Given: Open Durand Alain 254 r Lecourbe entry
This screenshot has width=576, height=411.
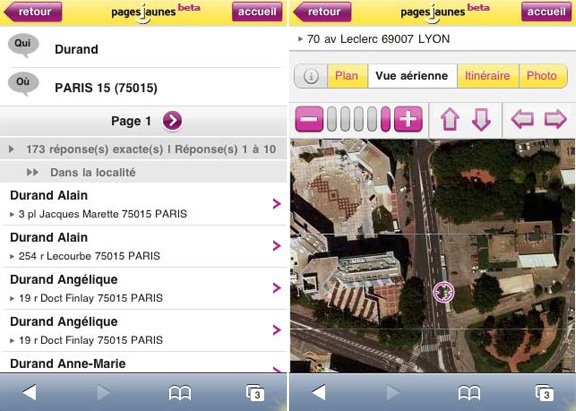Looking at the screenshot, I should click(143, 246).
